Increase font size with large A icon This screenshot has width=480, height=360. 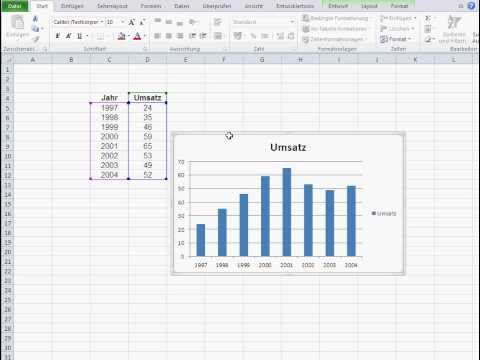tap(131, 22)
